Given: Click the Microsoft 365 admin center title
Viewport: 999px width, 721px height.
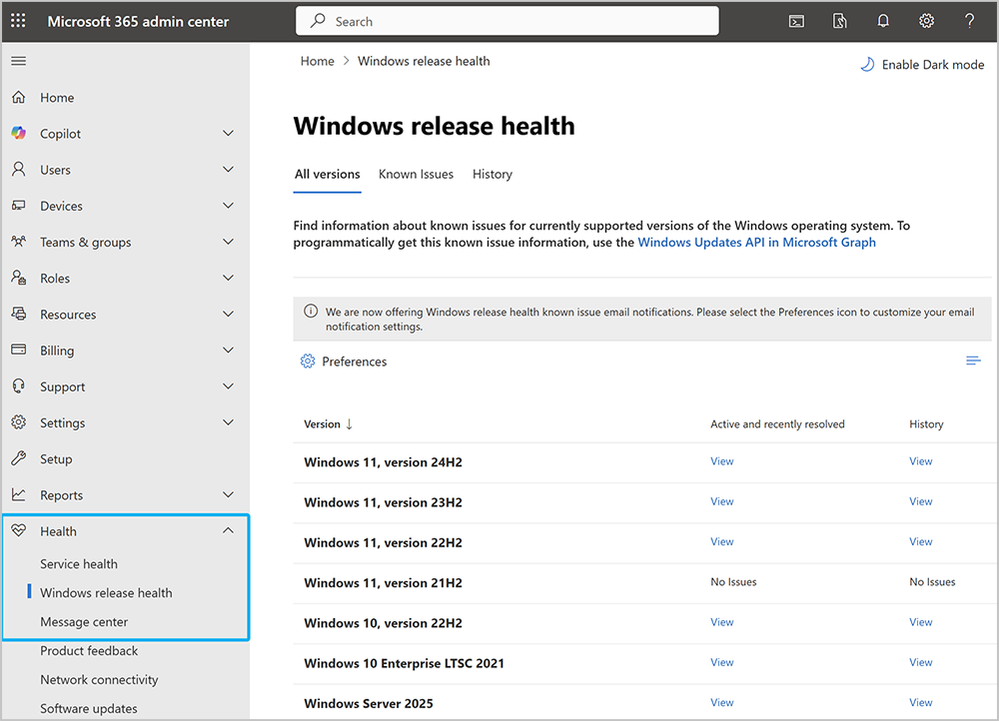Looking at the screenshot, I should point(138,21).
